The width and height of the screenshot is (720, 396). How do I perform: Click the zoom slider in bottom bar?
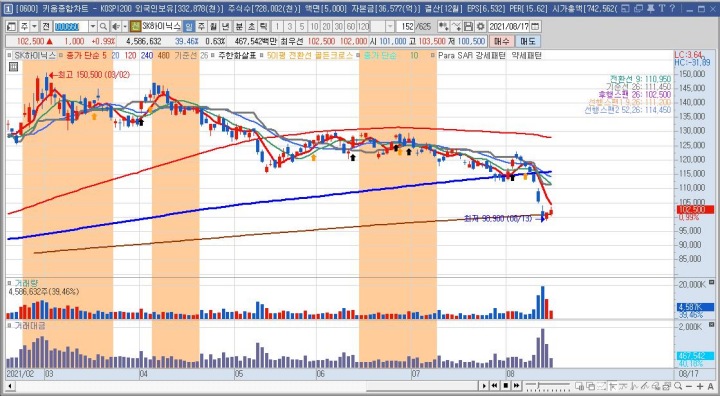[x=547, y=386]
